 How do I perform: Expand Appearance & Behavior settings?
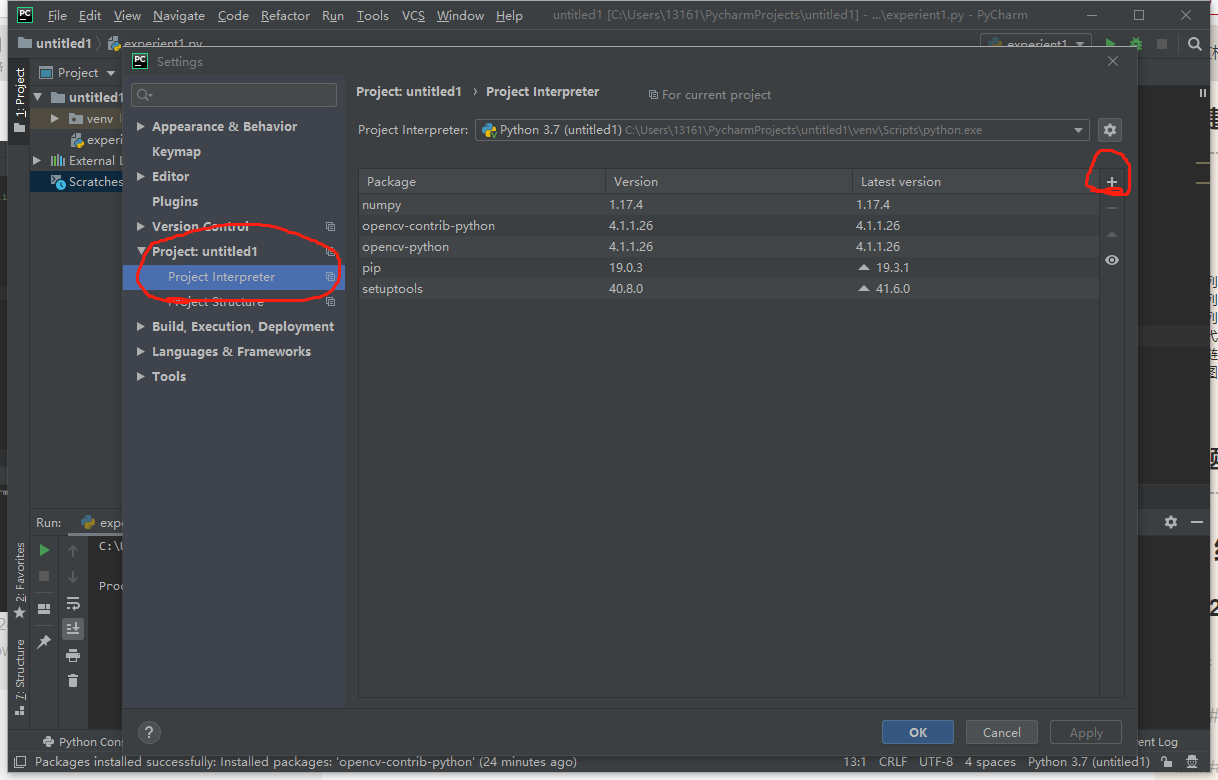point(141,127)
